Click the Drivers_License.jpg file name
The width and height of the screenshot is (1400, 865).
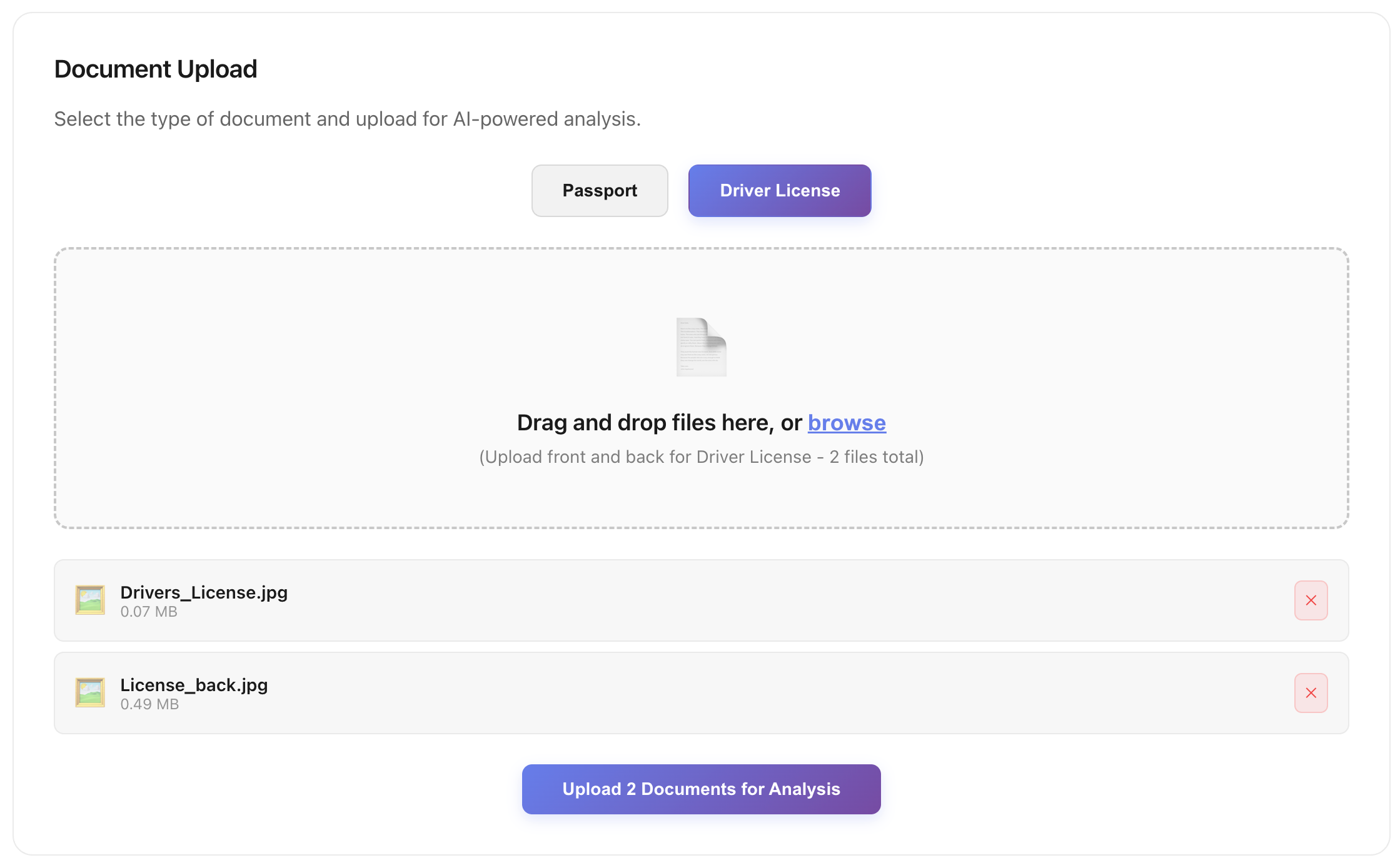pos(204,592)
